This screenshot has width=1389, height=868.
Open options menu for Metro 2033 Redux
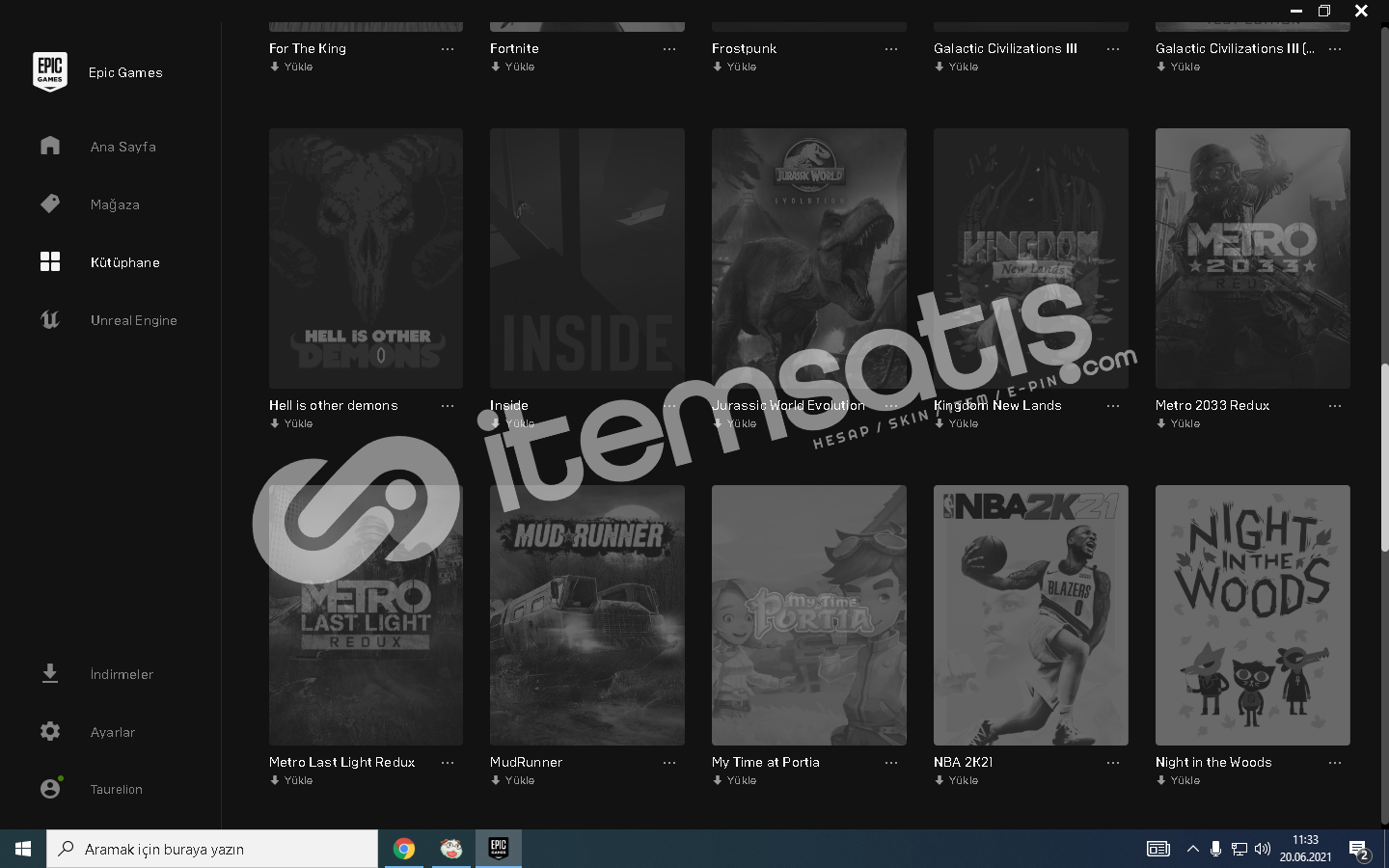(1335, 406)
